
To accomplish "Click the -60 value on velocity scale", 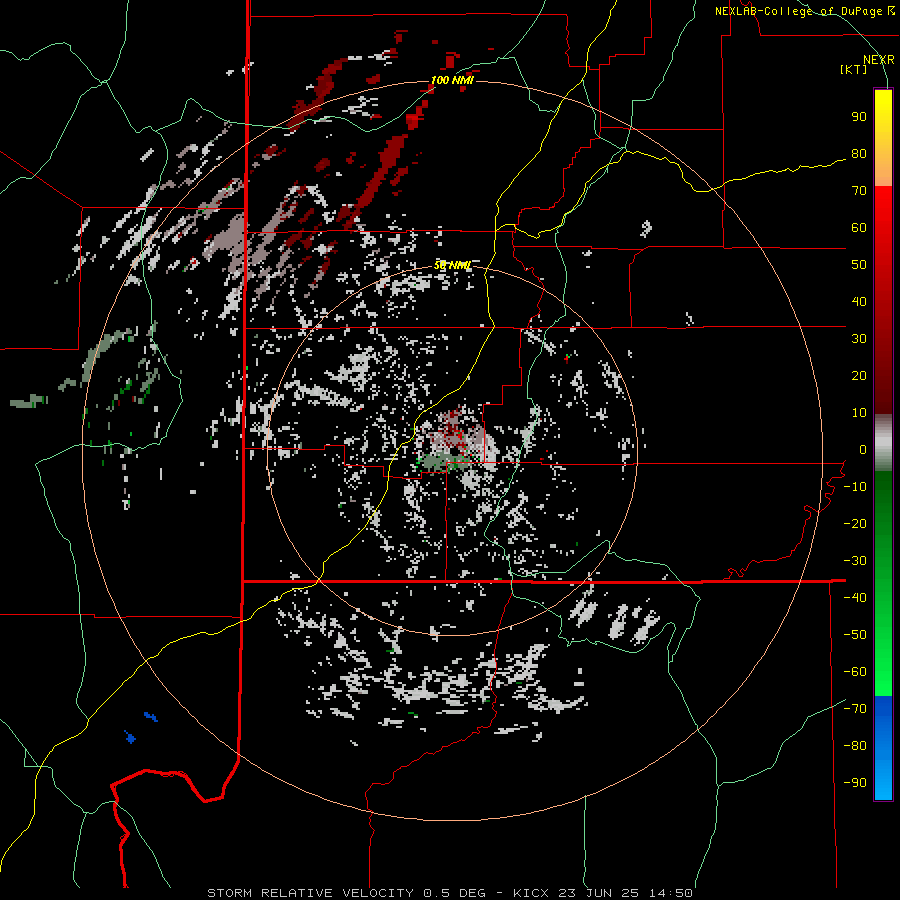I will pos(855,672).
